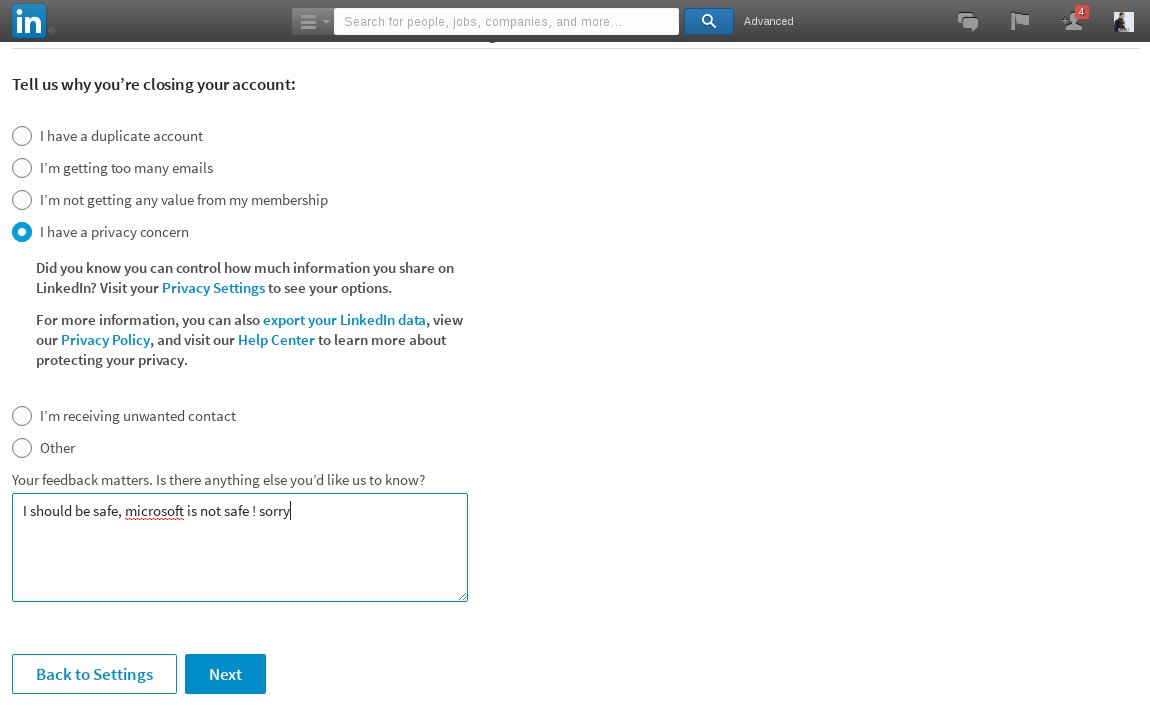
Task: Open the add connections invitations icon
Action: coord(1073,20)
